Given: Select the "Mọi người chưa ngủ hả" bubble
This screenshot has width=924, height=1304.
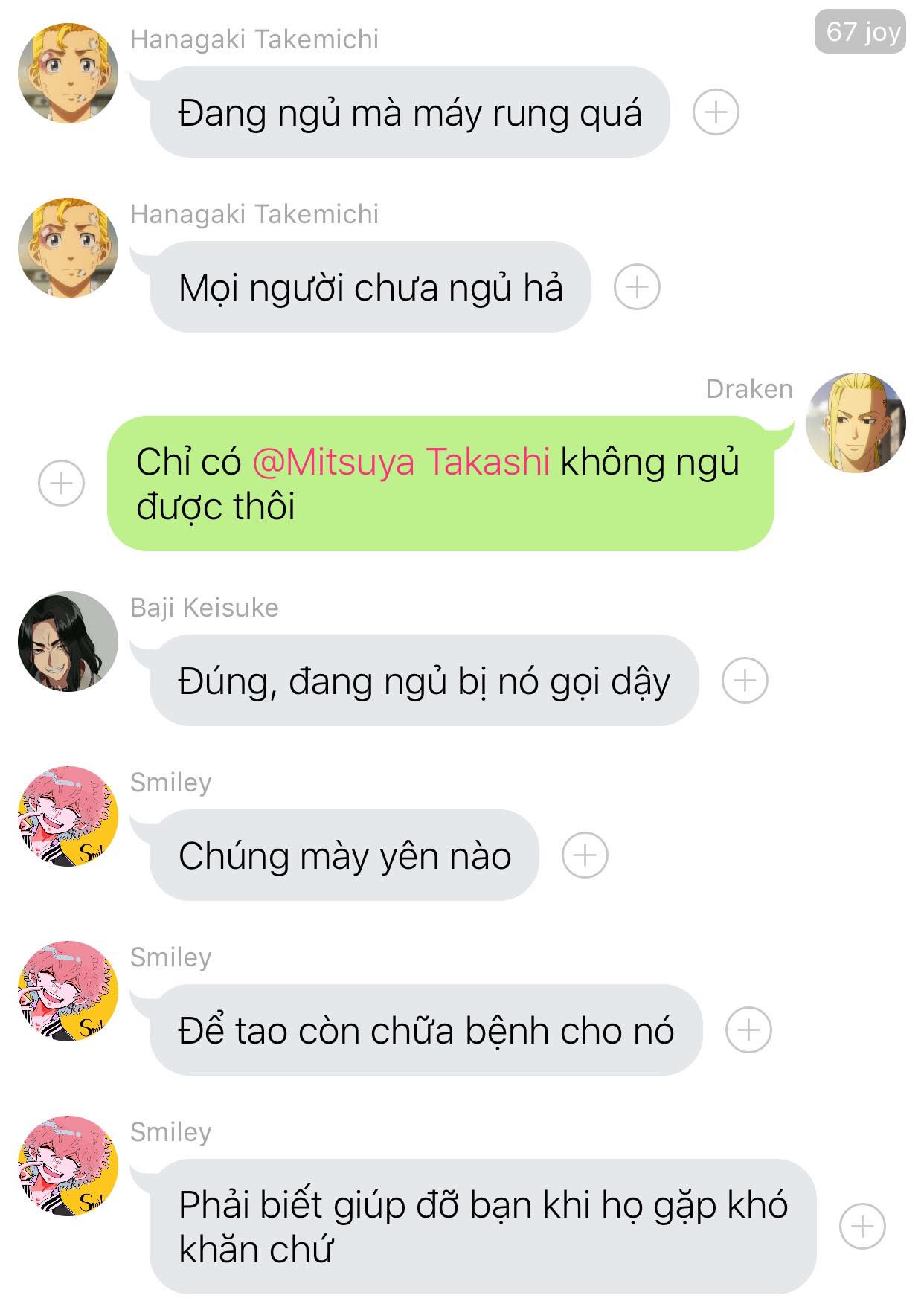Looking at the screenshot, I should [370, 287].
